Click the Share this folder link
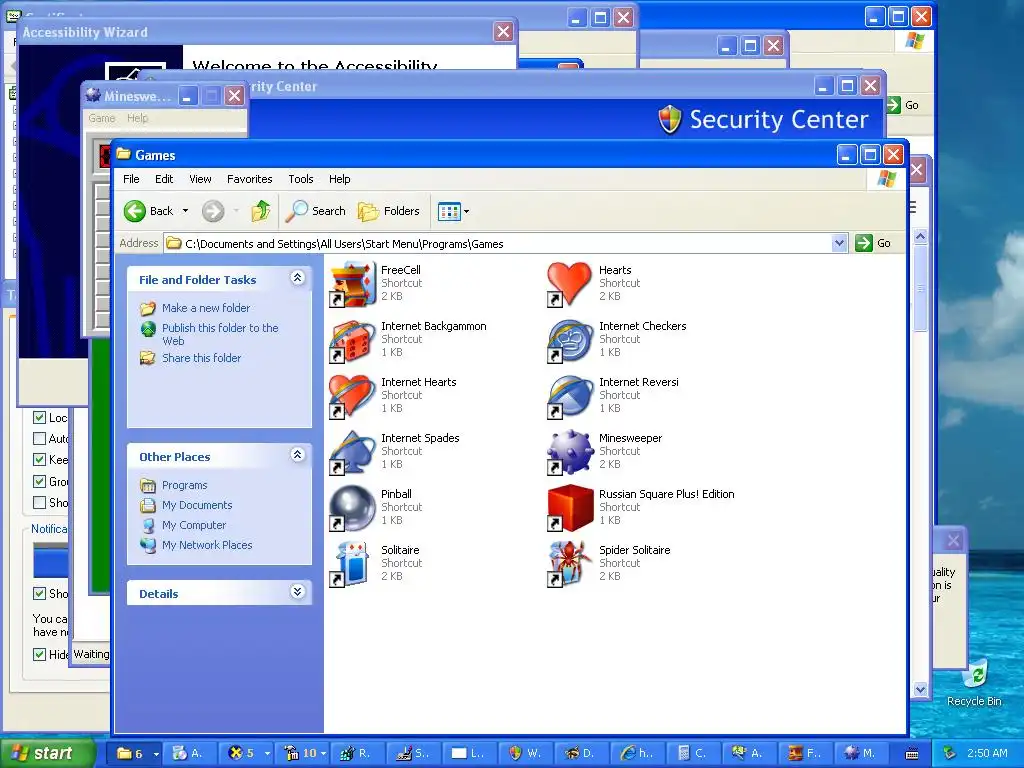Viewport: 1024px width, 768px height. [x=201, y=358]
